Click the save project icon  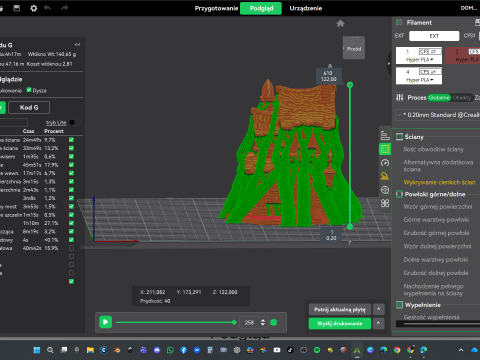point(17,8)
